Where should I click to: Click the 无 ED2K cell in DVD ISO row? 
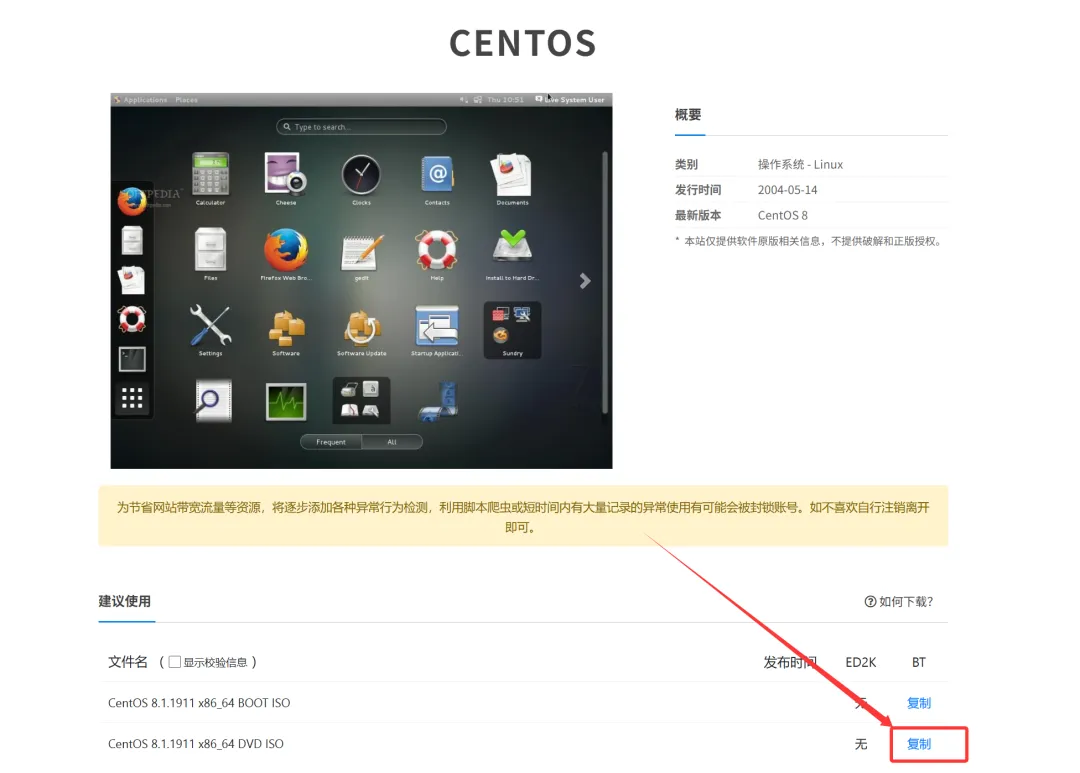tap(861, 743)
